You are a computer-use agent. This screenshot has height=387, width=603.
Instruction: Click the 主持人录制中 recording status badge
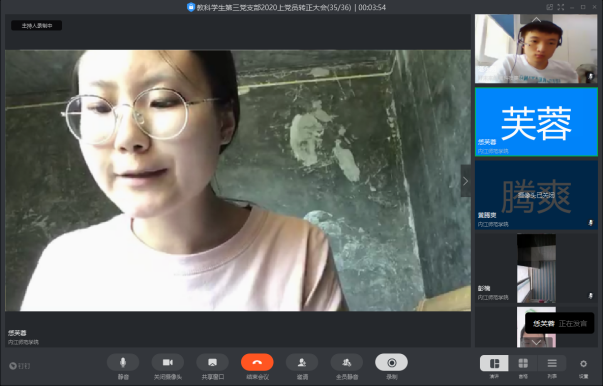click(x=37, y=26)
